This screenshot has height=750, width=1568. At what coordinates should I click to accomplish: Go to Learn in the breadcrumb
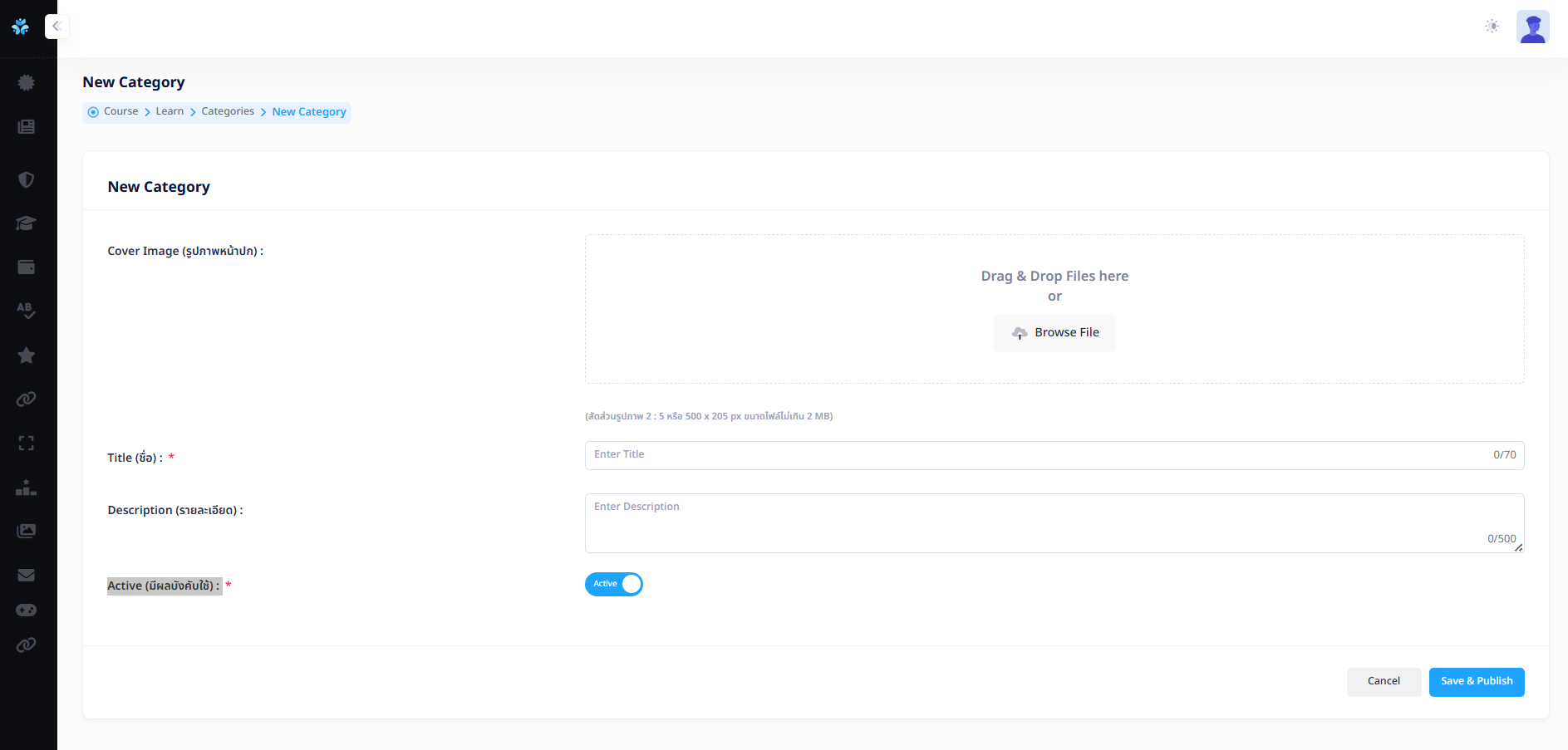[170, 111]
